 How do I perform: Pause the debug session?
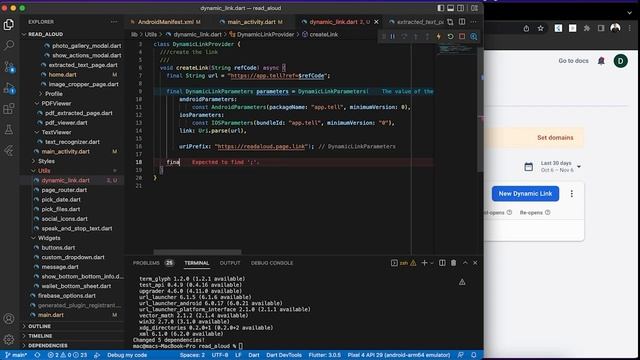[393, 36]
